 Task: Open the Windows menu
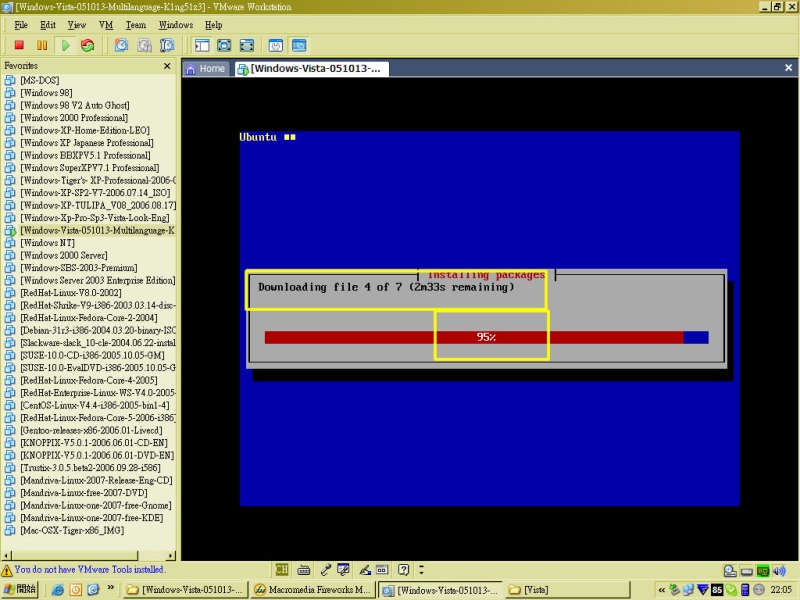point(176,25)
